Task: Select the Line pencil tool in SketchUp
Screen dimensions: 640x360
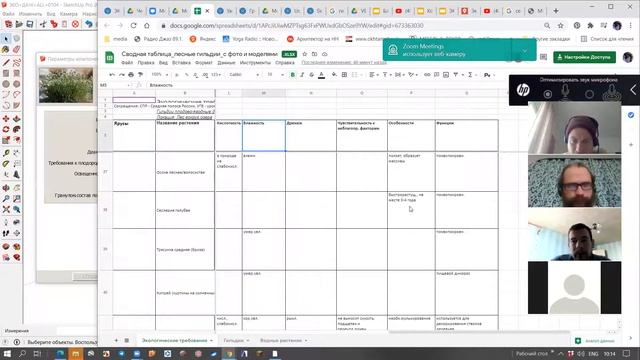Action: click(6, 62)
